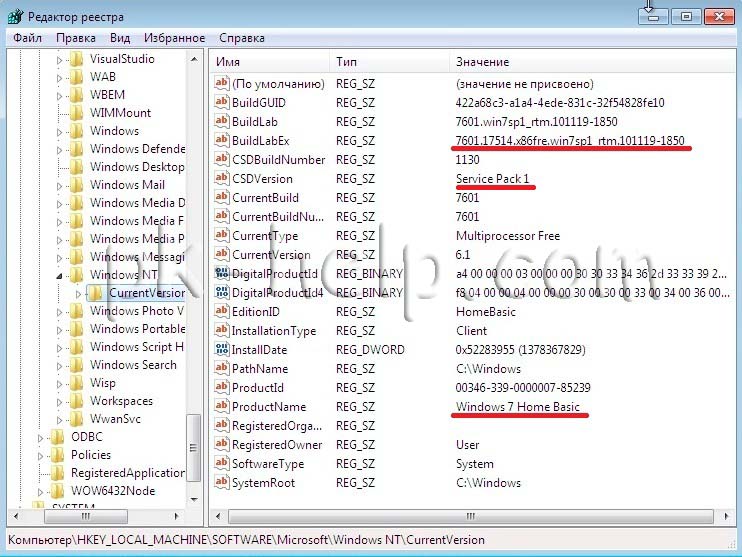Click the string icon of EditionID

pyautogui.click(x=221, y=311)
